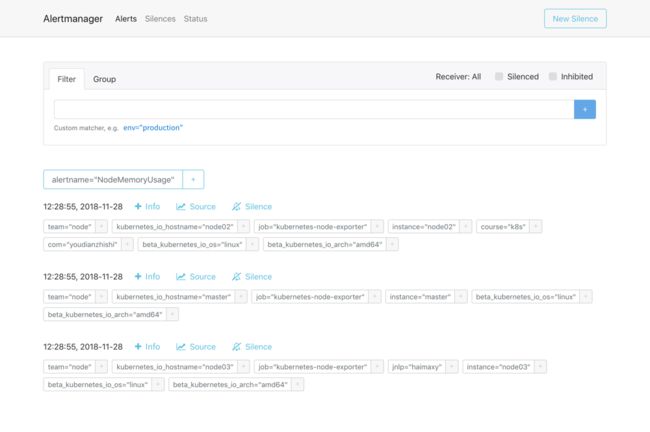The height and width of the screenshot is (432, 650).
Task: Silence the master alert
Action: 252,277
